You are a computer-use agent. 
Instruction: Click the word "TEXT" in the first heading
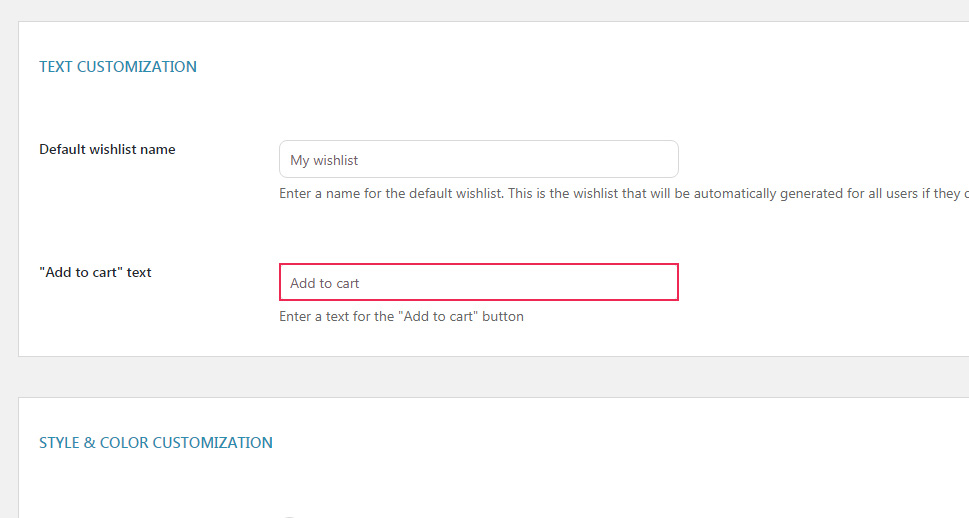point(56,67)
